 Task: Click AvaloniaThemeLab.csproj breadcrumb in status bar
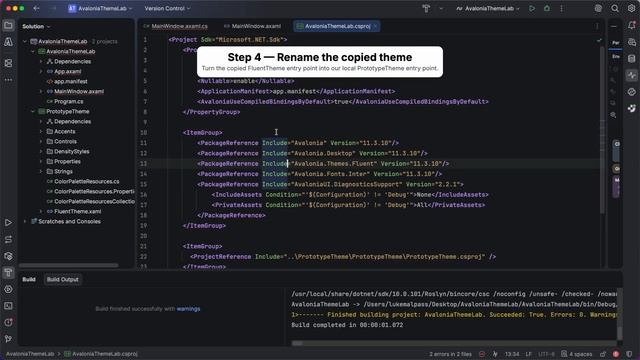point(101,354)
